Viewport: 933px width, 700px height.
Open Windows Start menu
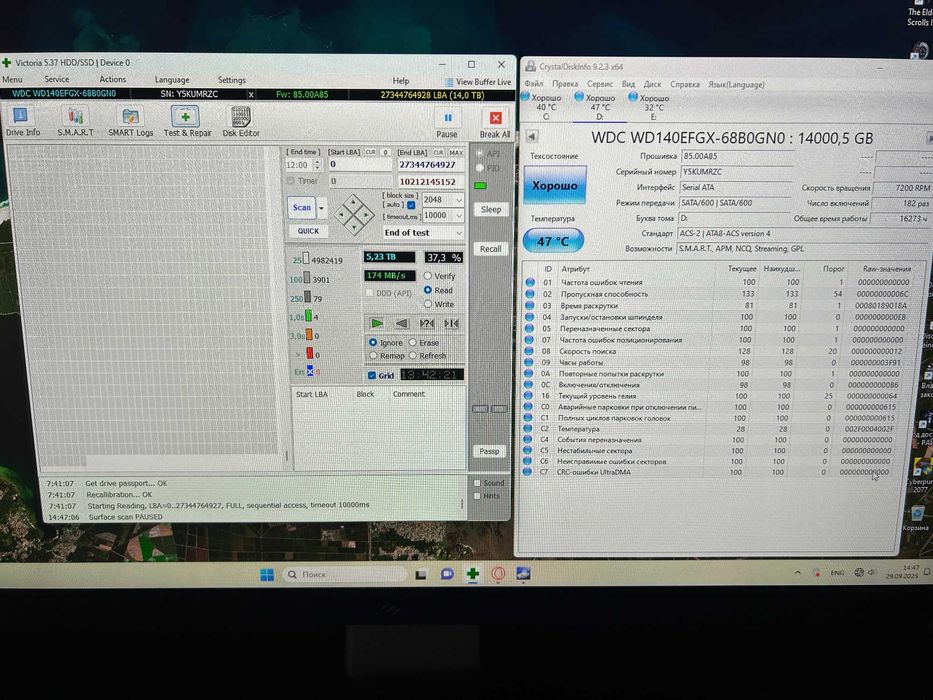(267, 574)
